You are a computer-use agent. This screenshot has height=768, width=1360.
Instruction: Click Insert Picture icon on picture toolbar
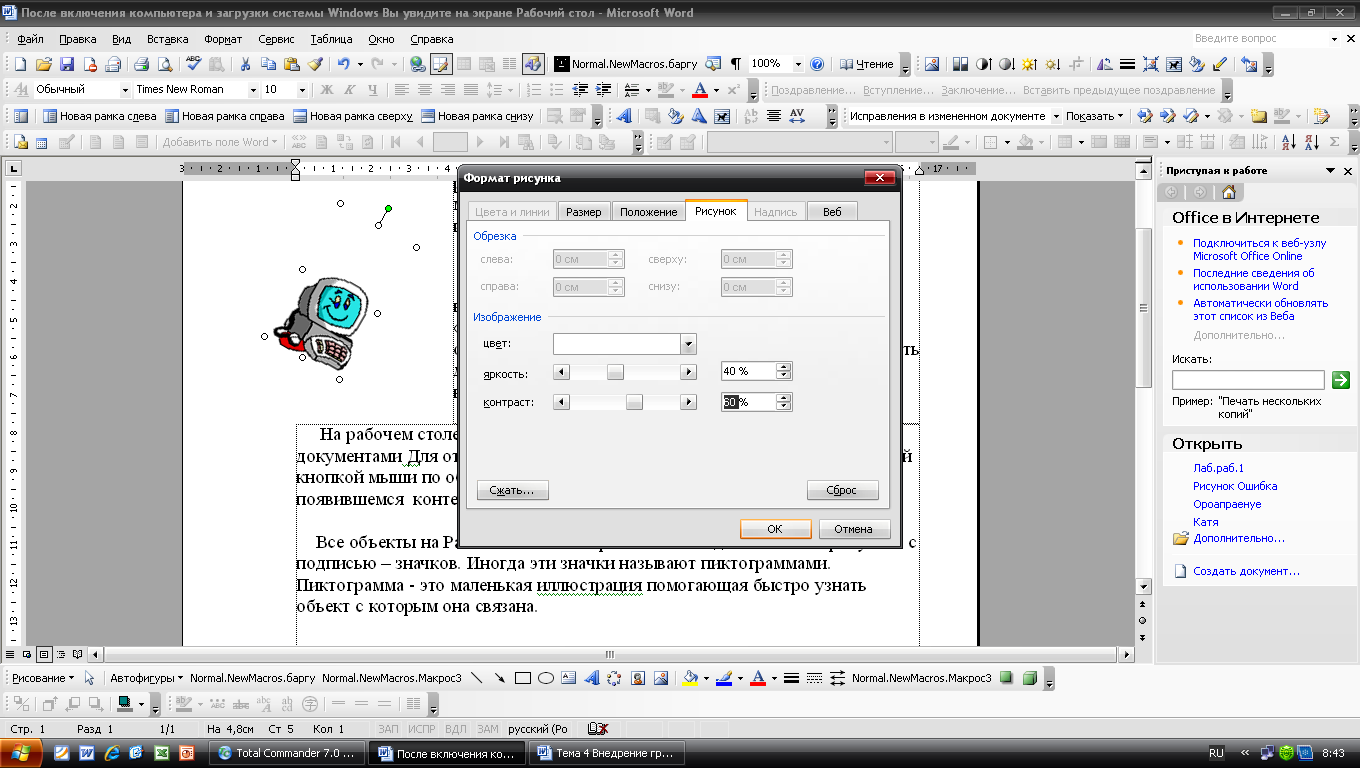pos(932,64)
